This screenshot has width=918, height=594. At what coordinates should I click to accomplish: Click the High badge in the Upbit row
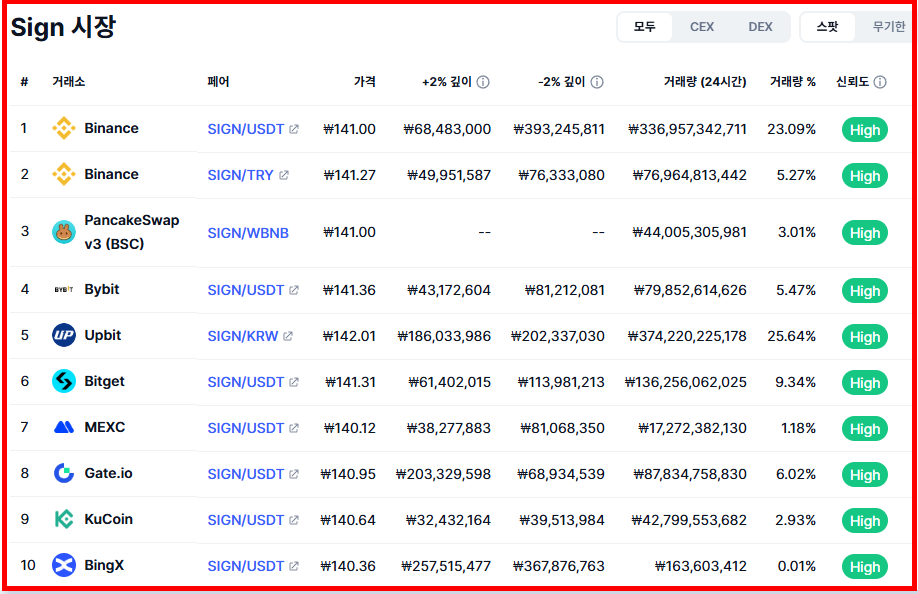(x=865, y=337)
